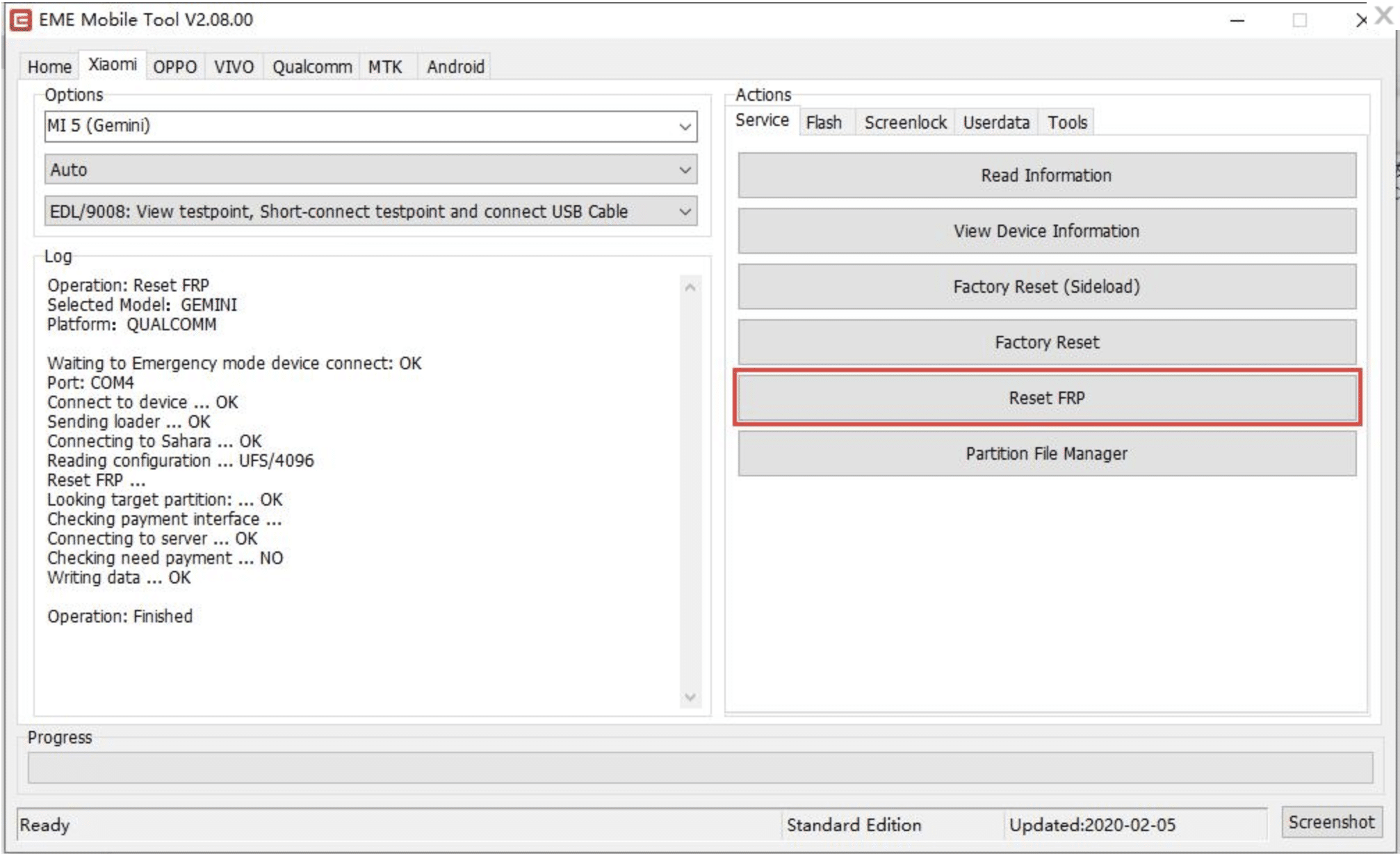Open the OPPO tab

point(174,67)
